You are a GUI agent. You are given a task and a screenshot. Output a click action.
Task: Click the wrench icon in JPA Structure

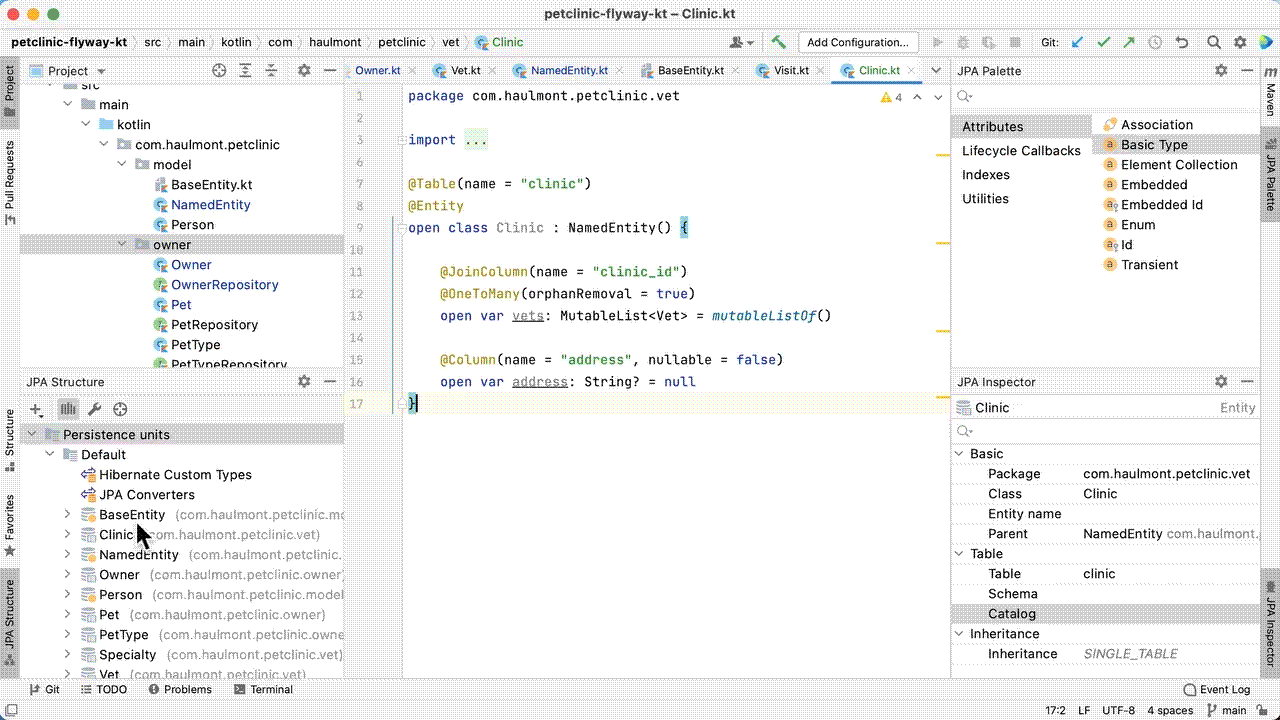[94, 409]
